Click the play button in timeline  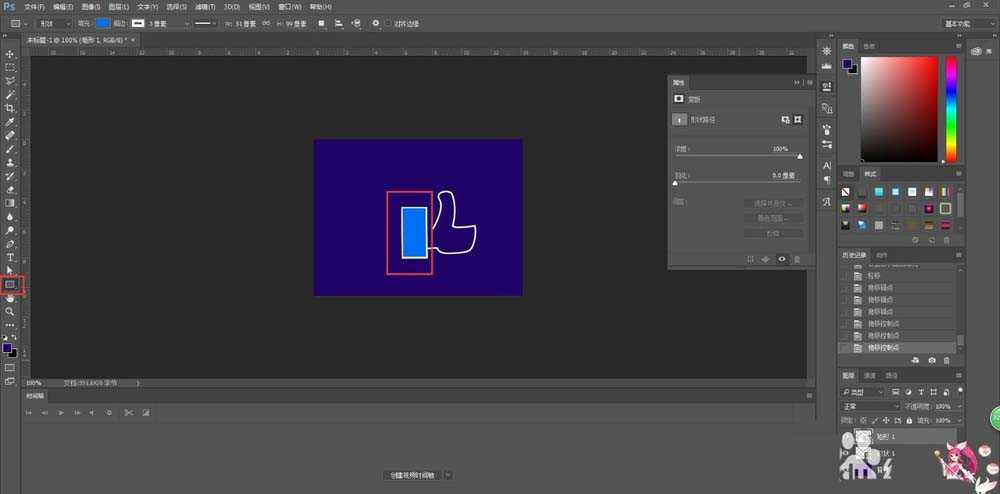pyautogui.click(x=61, y=412)
